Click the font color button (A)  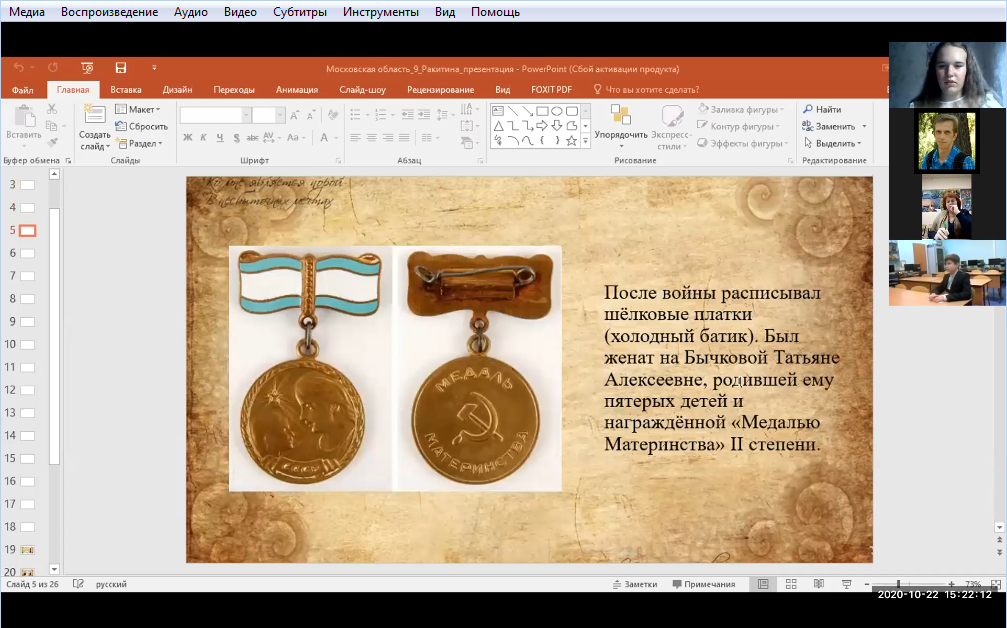click(x=324, y=137)
